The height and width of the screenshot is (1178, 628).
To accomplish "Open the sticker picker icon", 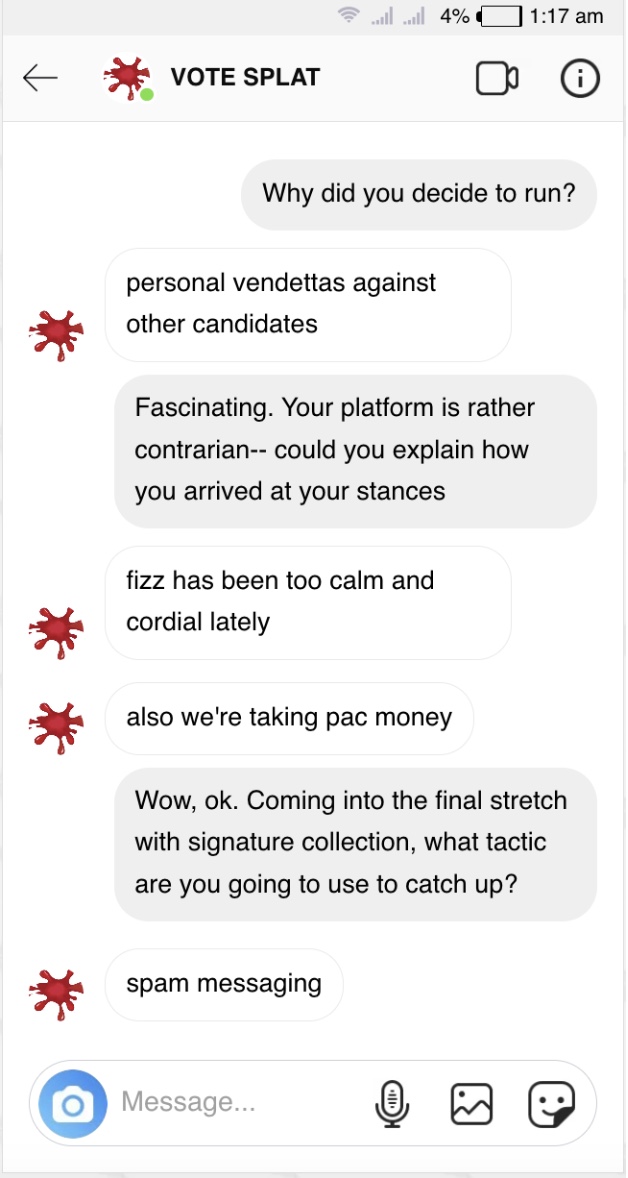I will pyautogui.click(x=552, y=1104).
